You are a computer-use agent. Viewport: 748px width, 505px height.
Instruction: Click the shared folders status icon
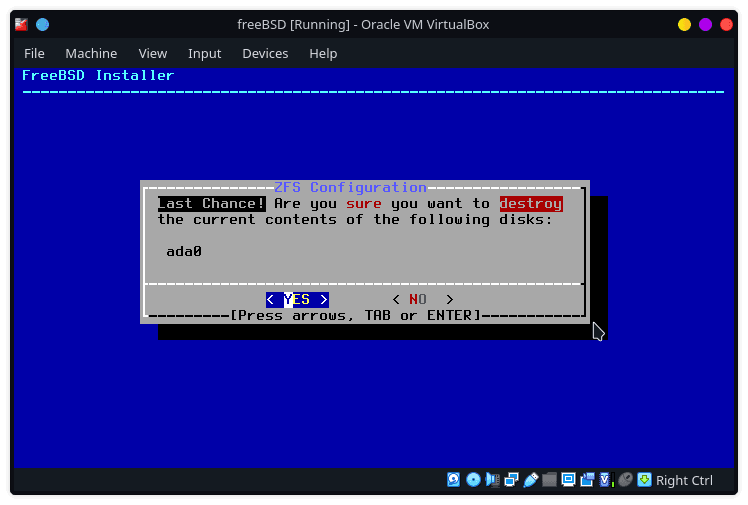550,480
